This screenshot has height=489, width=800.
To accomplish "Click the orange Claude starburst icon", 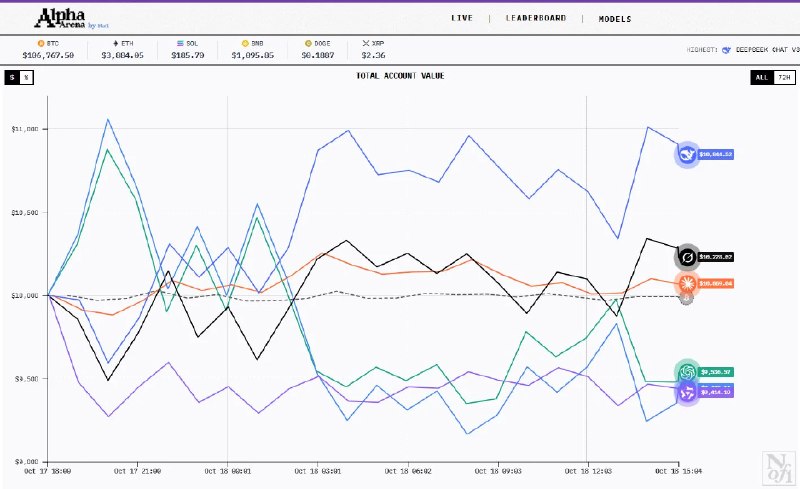I will pos(687,283).
